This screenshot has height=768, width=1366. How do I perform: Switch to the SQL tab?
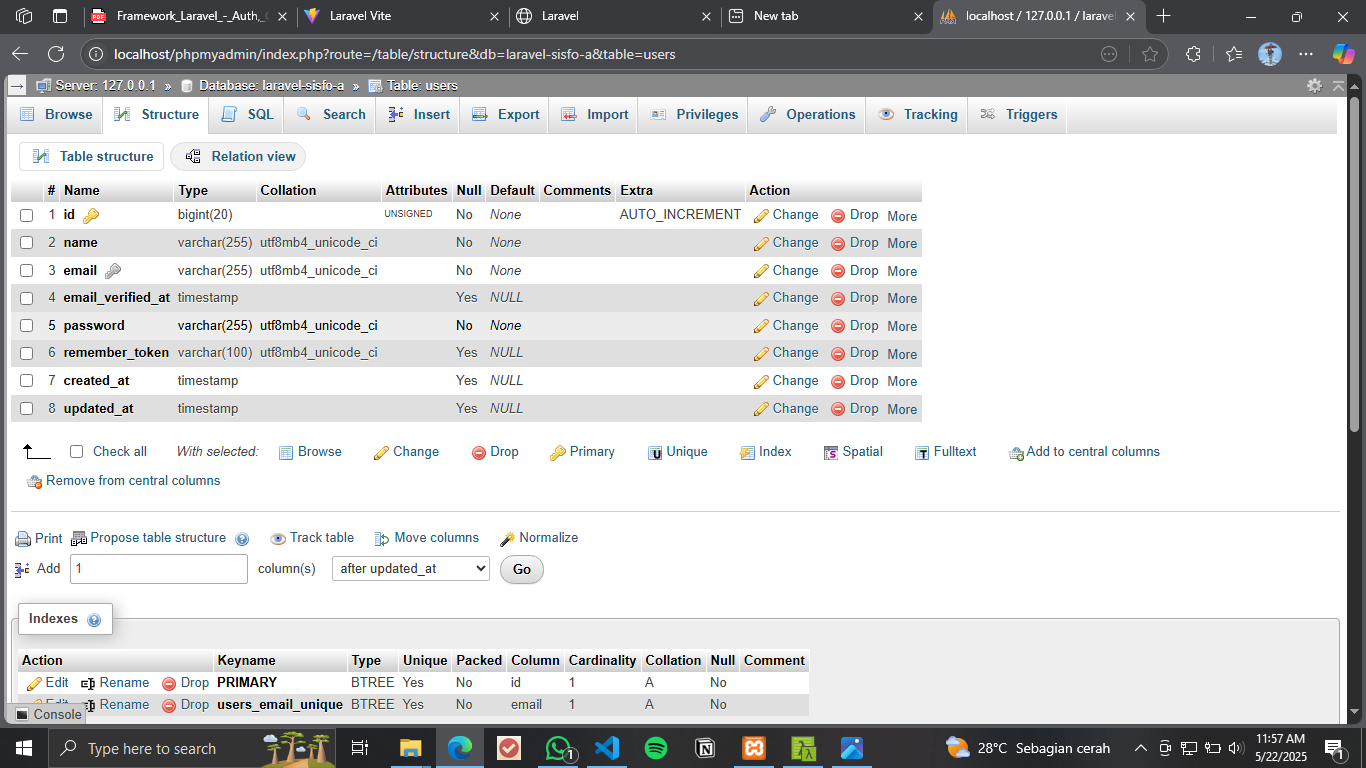[x=248, y=115]
